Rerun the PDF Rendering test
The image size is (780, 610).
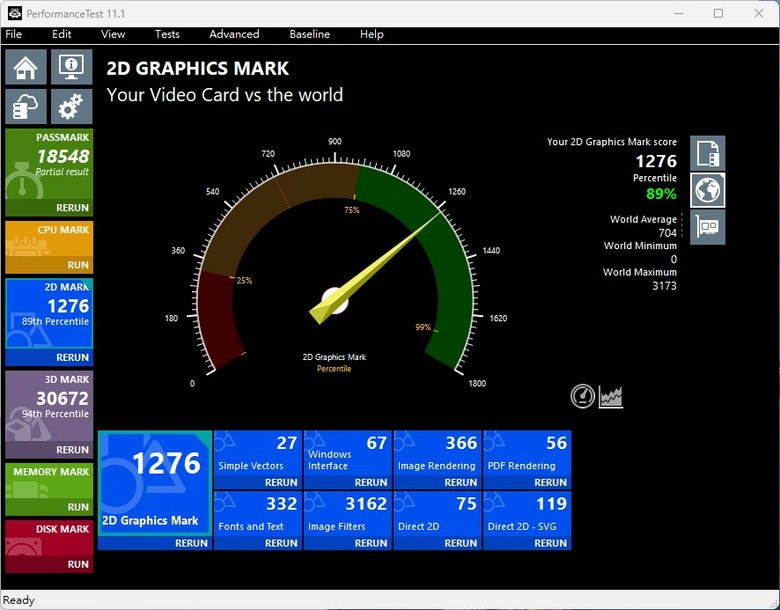coord(550,483)
